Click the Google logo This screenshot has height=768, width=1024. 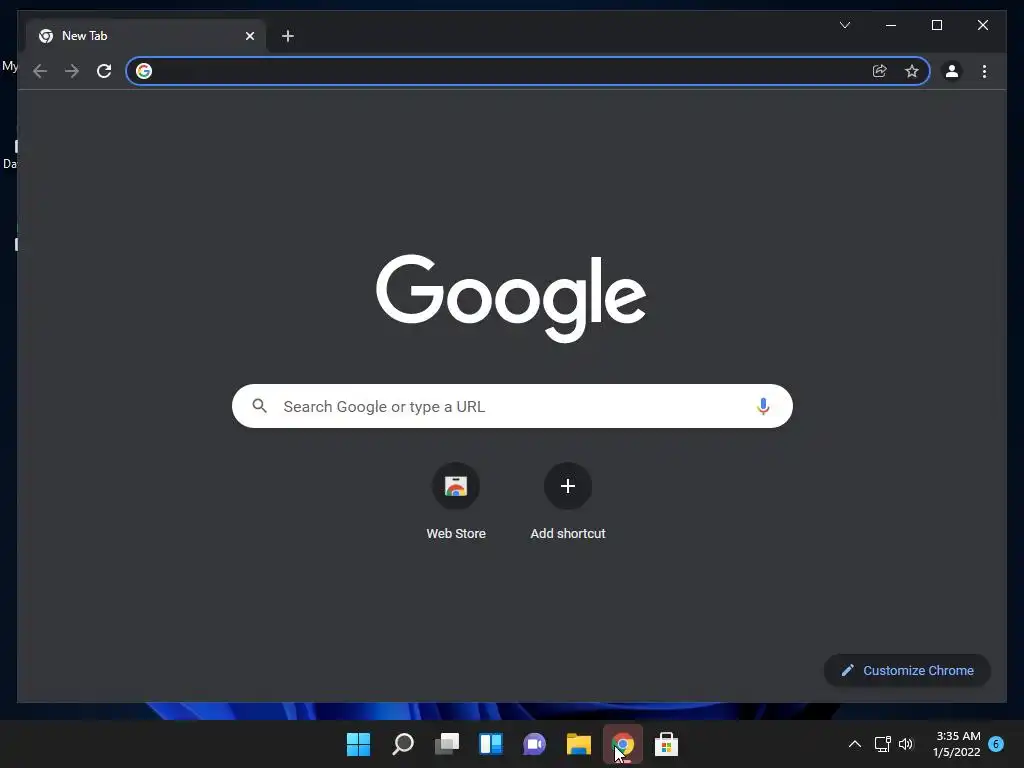pyautogui.click(x=511, y=298)
